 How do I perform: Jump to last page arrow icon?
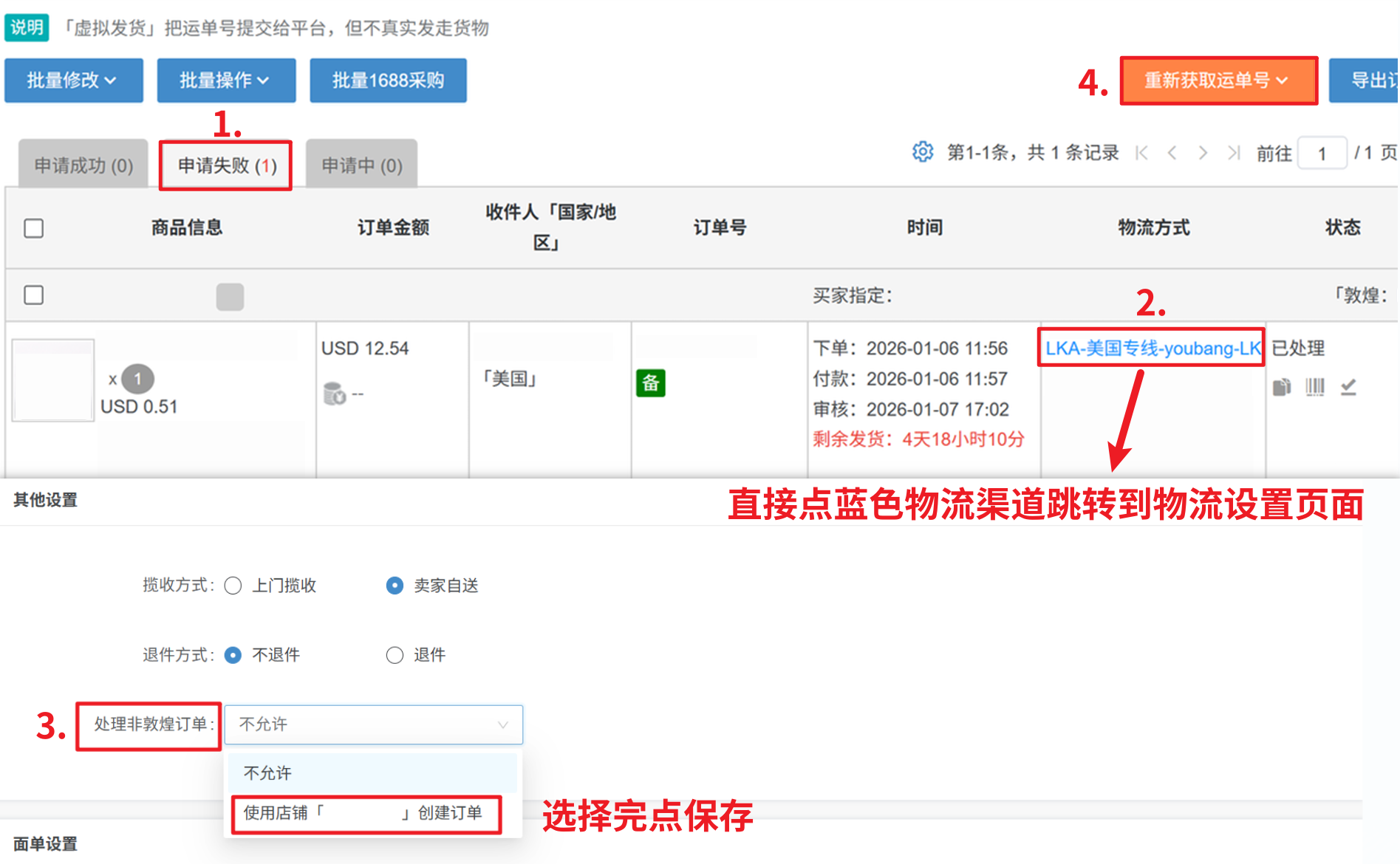point(1233,153)
